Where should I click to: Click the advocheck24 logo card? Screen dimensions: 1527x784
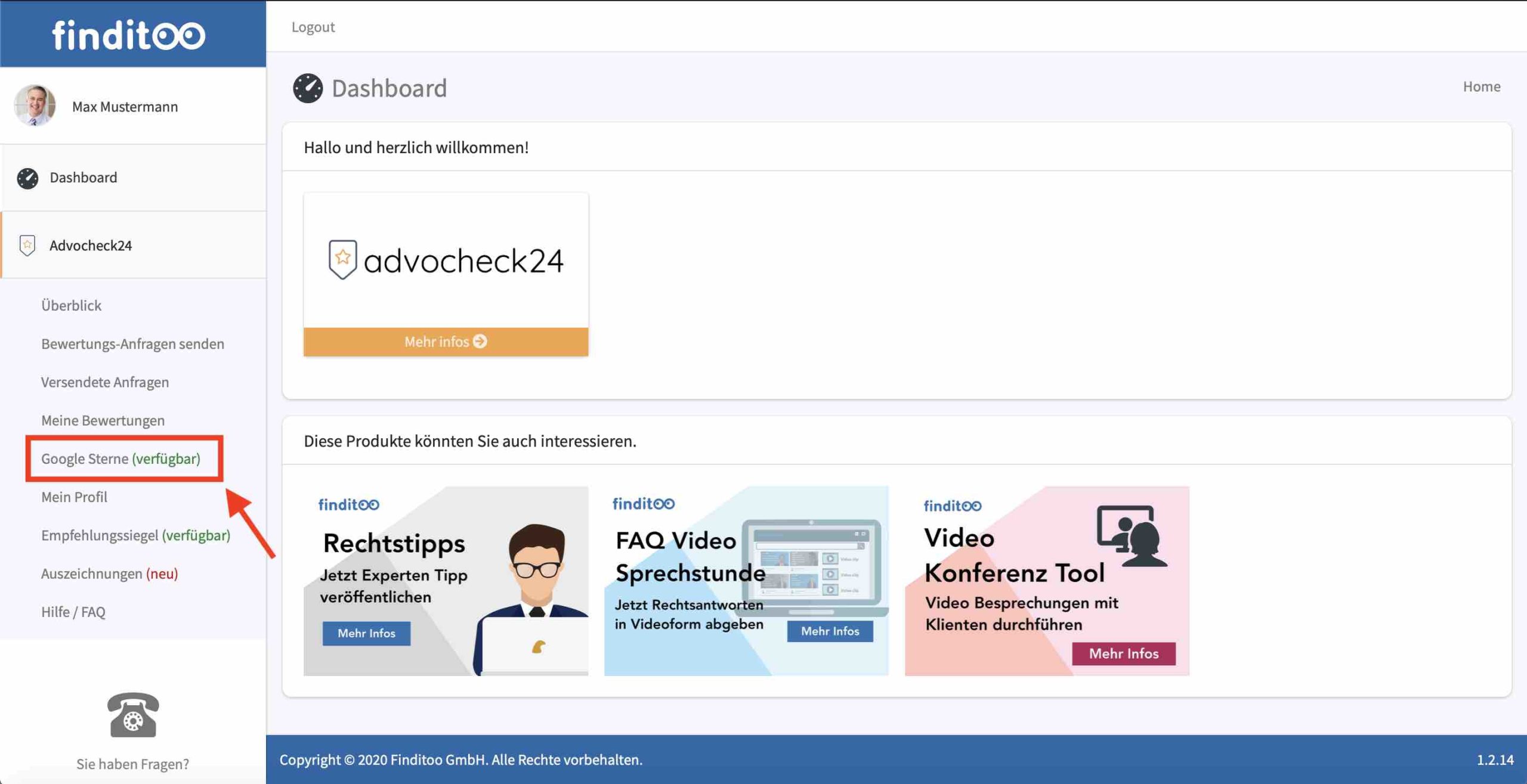point(446,260)
